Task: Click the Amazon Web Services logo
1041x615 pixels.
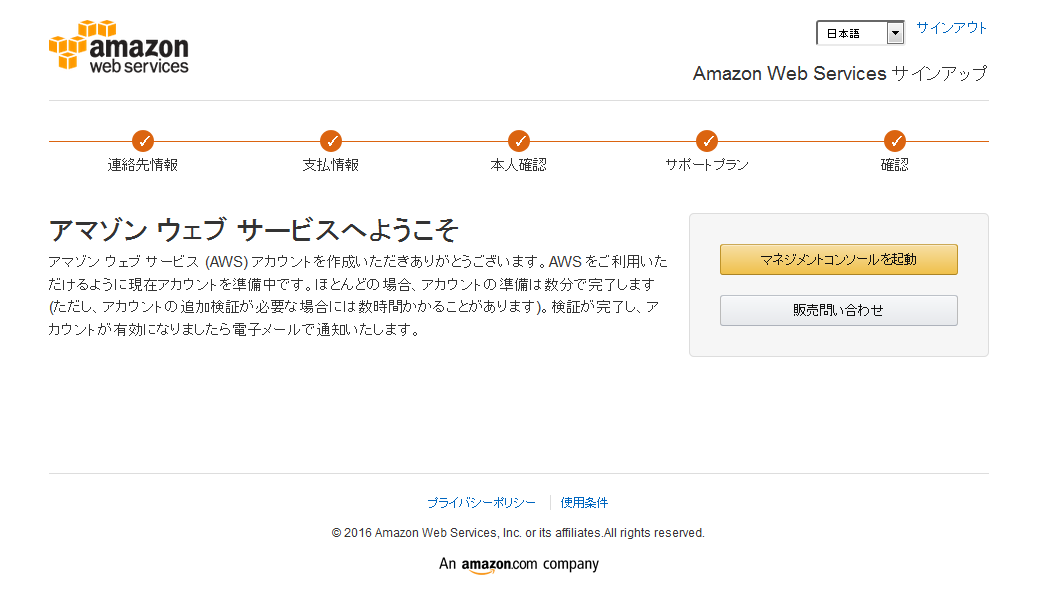Action: pos(119,45)
